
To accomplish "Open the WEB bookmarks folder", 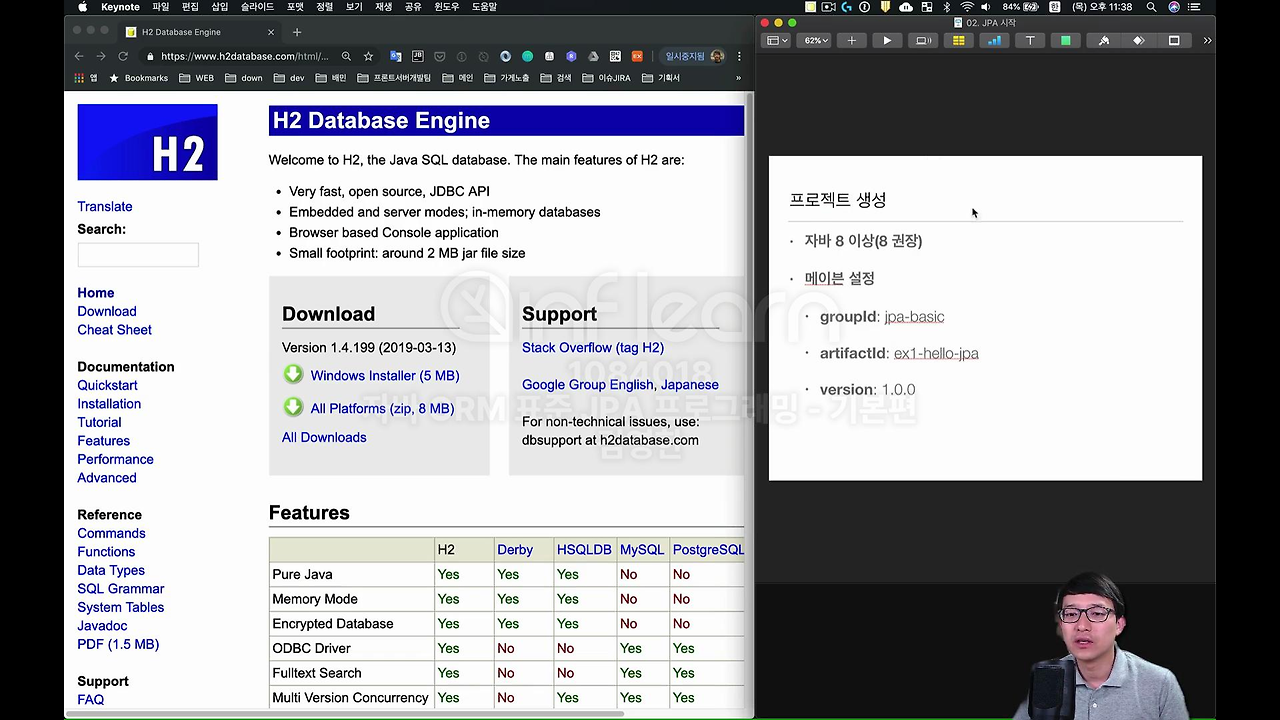I will [195, 78].
